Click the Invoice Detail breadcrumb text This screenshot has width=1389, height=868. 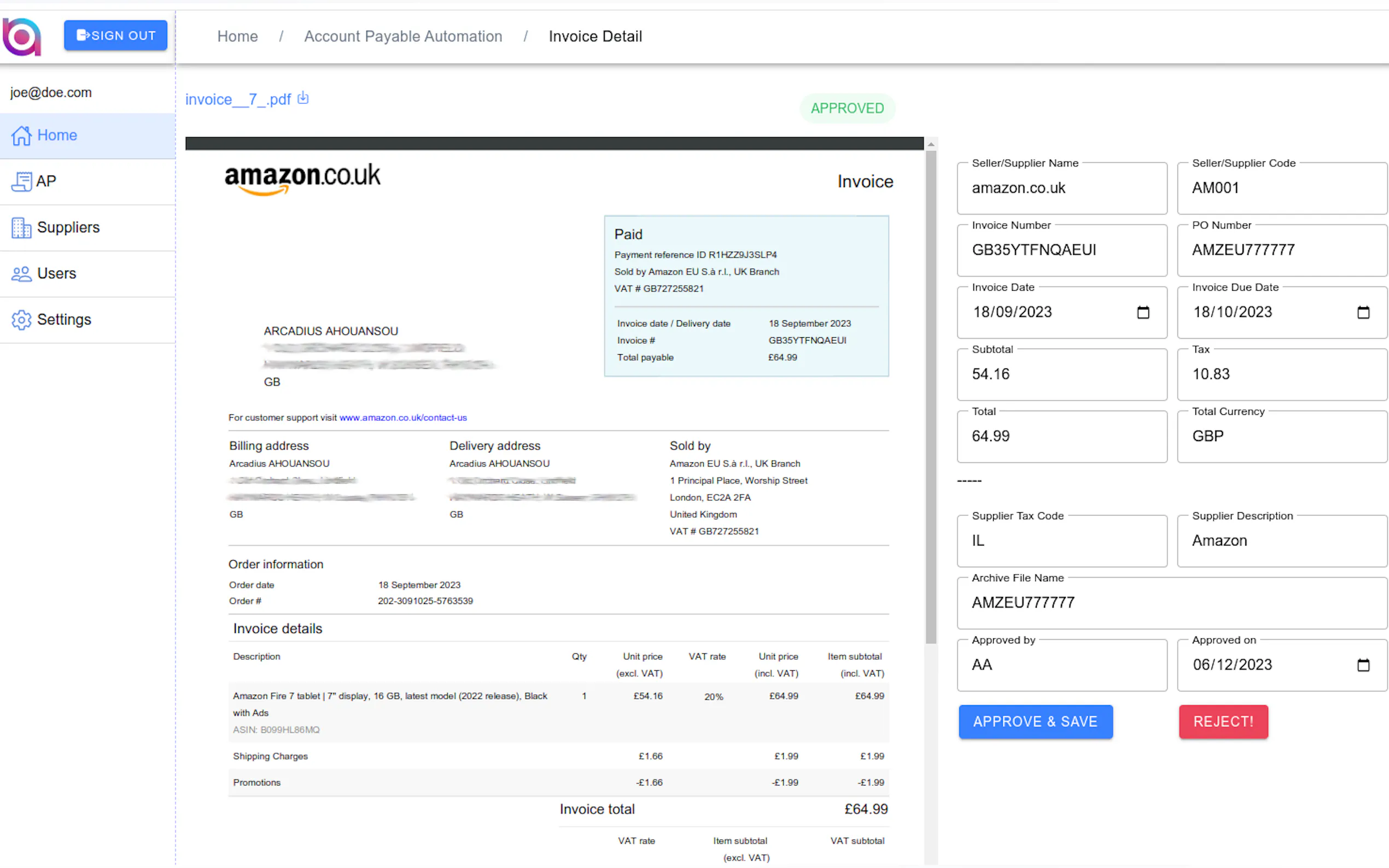(595, 36)
